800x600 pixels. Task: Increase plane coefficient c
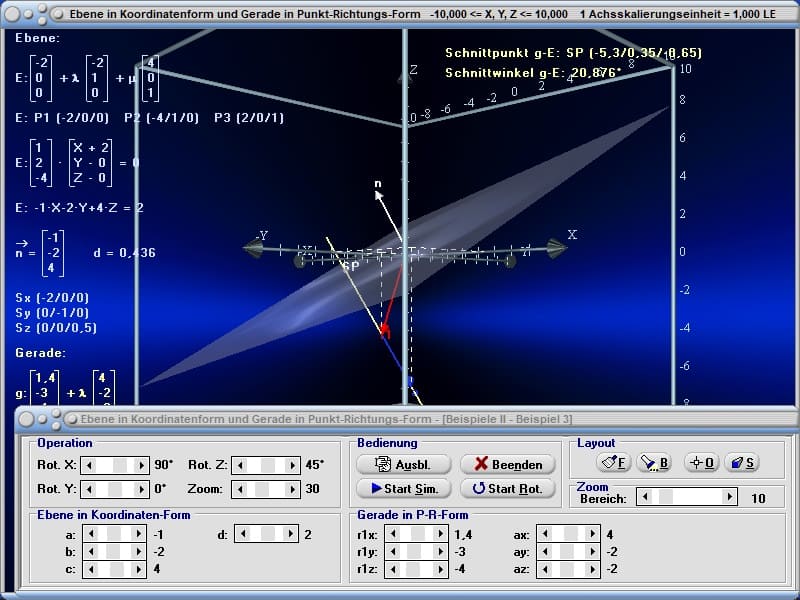[138, 569]
